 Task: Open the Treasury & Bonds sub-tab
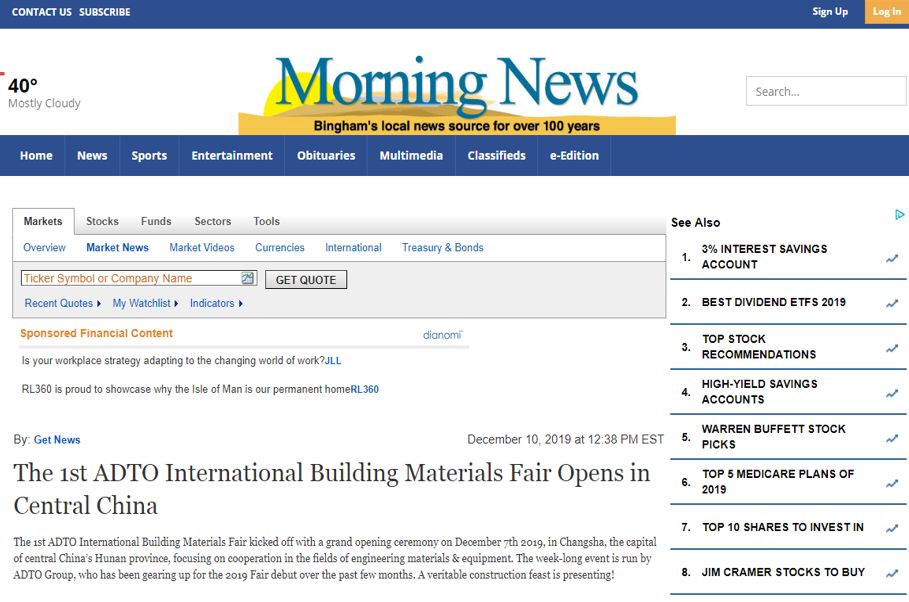point(442,248)
